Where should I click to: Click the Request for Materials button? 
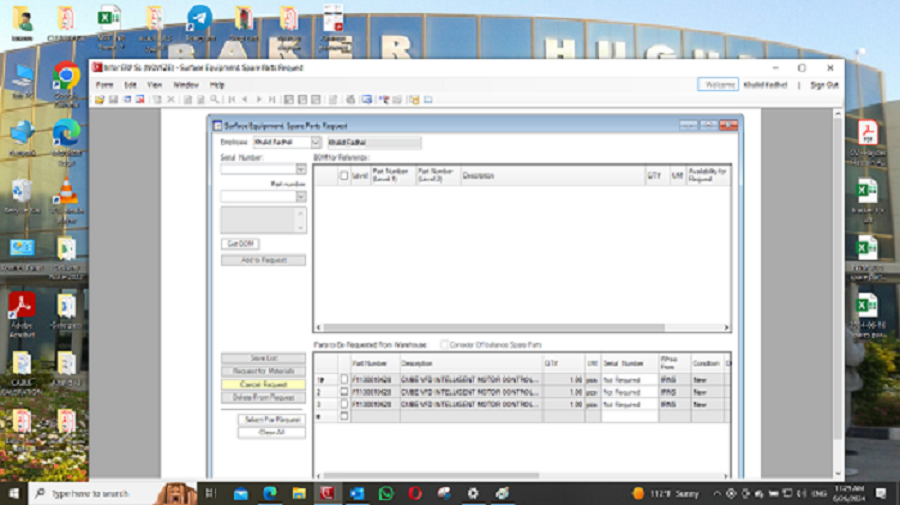click(263, 371)
